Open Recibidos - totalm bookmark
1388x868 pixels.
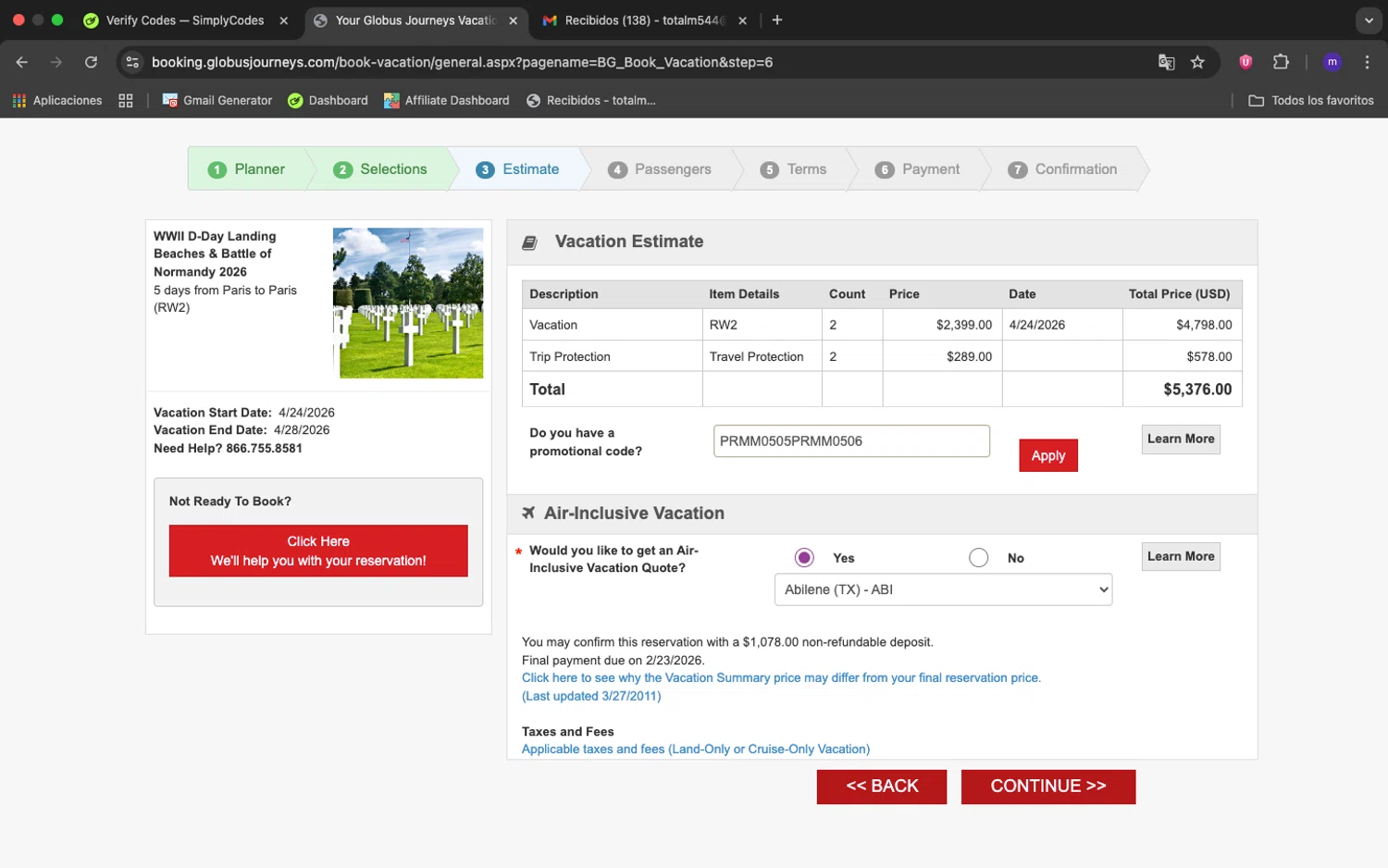coord(591,100)
